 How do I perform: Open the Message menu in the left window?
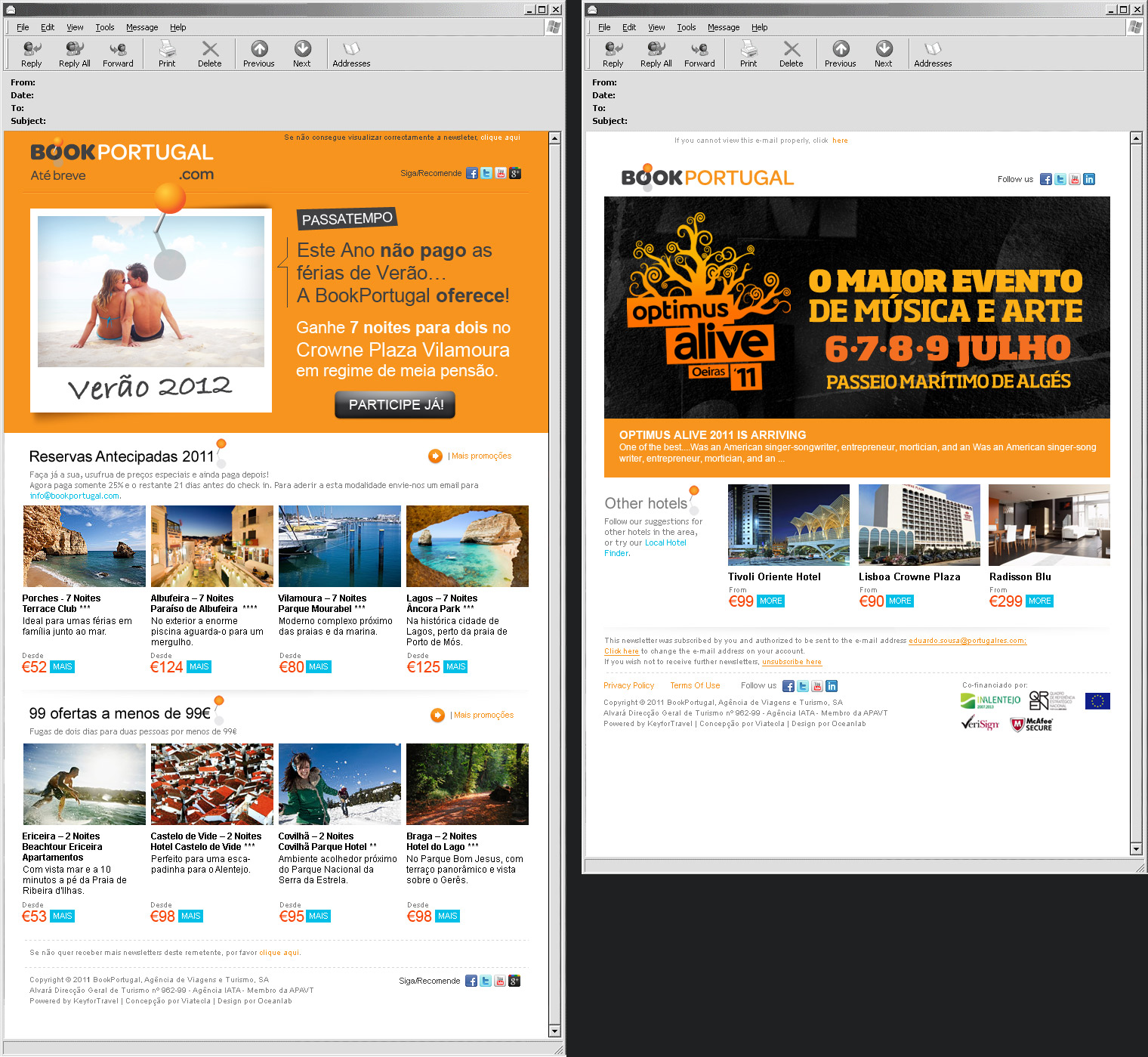coord(142,26)
